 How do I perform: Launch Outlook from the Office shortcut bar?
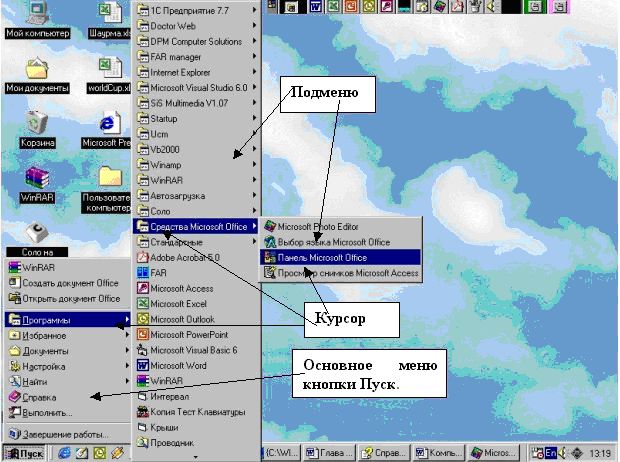pos(369,6)
